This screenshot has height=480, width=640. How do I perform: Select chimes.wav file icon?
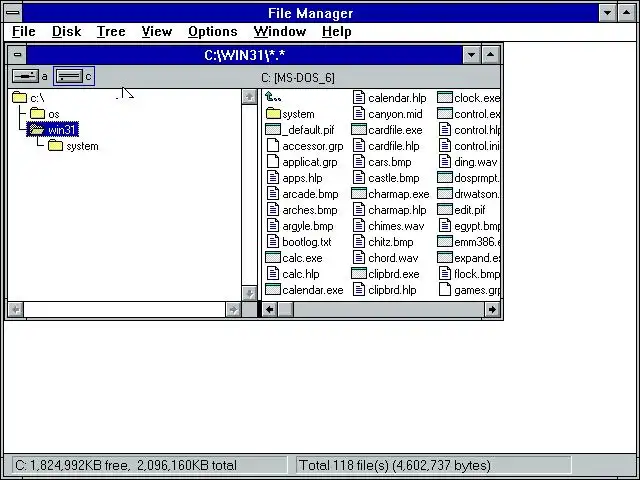[359, 226]
